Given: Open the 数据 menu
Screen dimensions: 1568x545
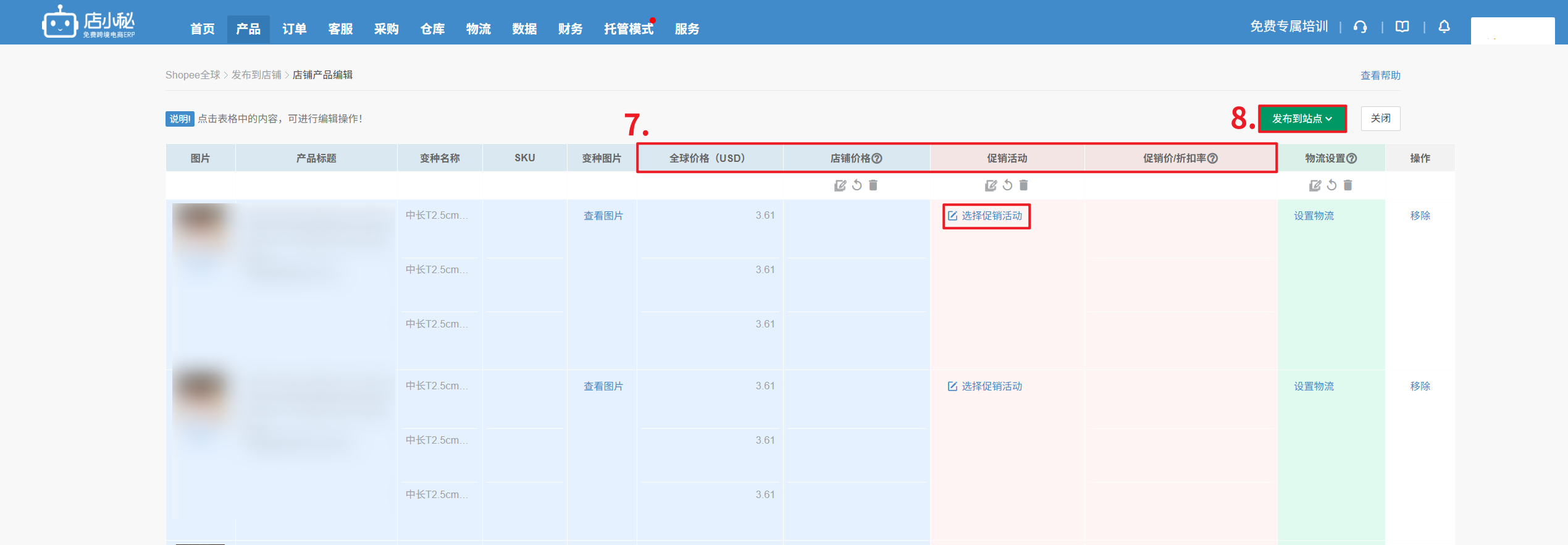Looking at the screenshot, I should coord(524,29).
